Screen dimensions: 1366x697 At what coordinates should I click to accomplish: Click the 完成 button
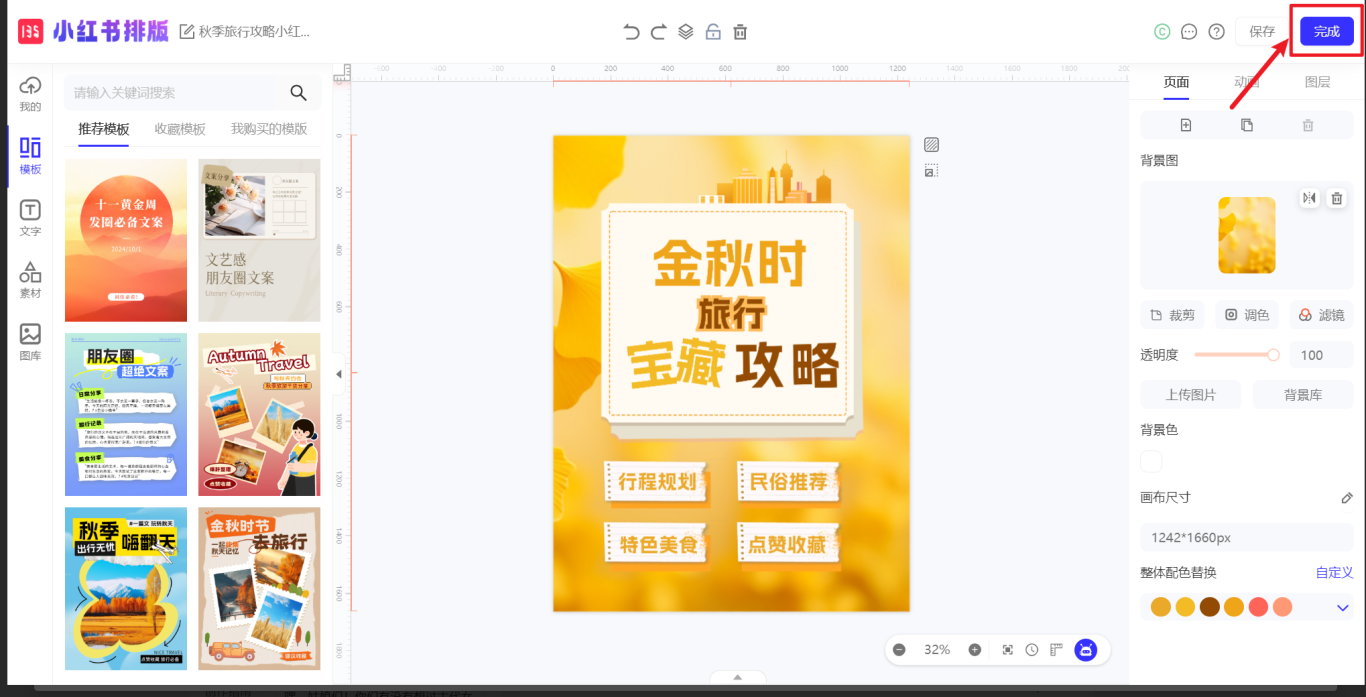(x=1326, y=32)
